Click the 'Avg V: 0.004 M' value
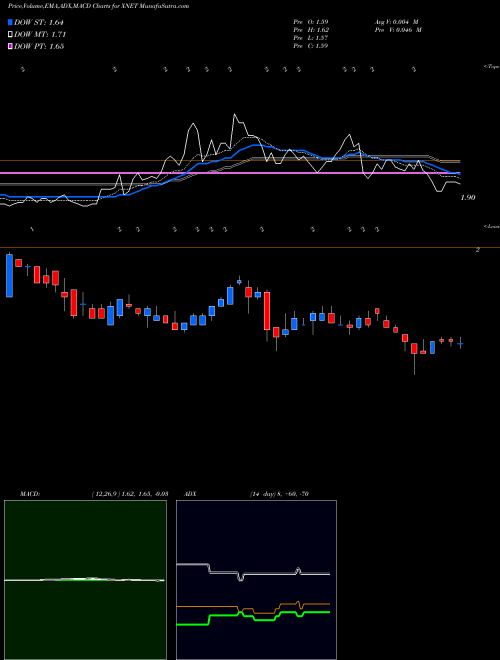Image resolution: width=500 pixels, height=660 pixels. (x=396, y=22)
